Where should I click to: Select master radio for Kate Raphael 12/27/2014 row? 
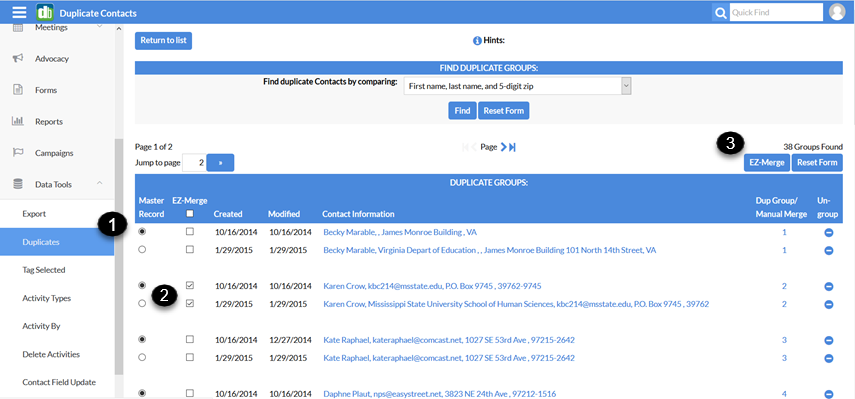(142, 339)
